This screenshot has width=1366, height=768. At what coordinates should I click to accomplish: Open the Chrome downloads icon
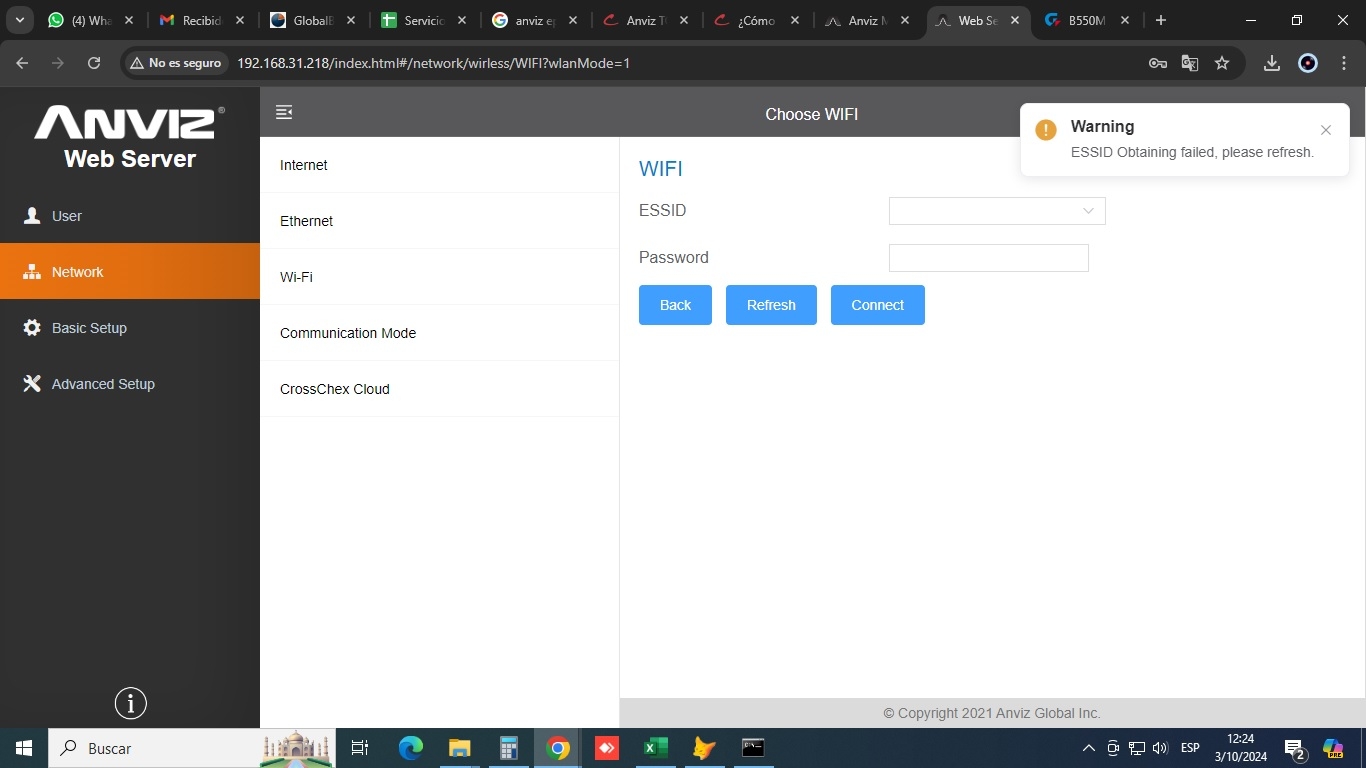coord(1272,63)
